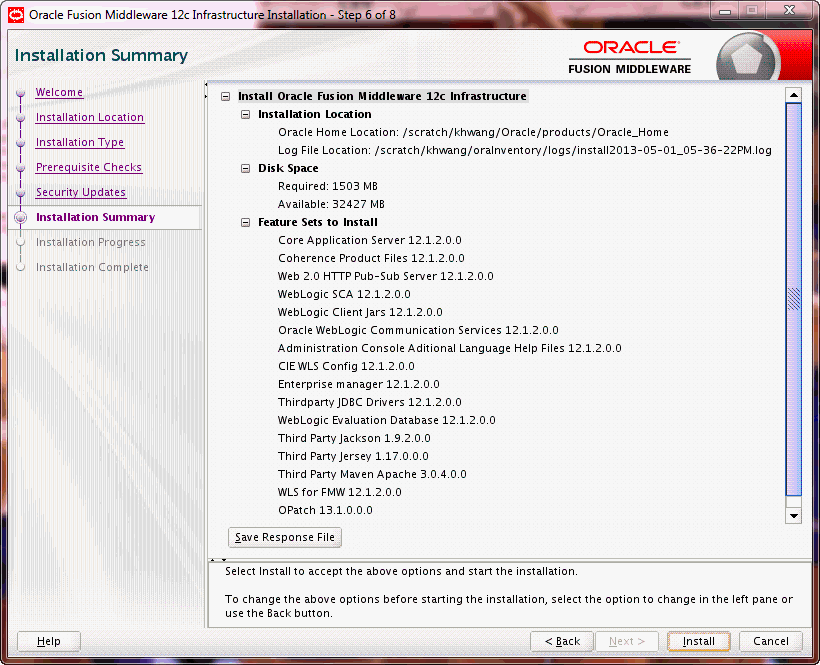Select CIE WLS Config 12.1.2.0.0 row
Image resolution: width=820 pixels, height=665 pixels.
(346, 366)
